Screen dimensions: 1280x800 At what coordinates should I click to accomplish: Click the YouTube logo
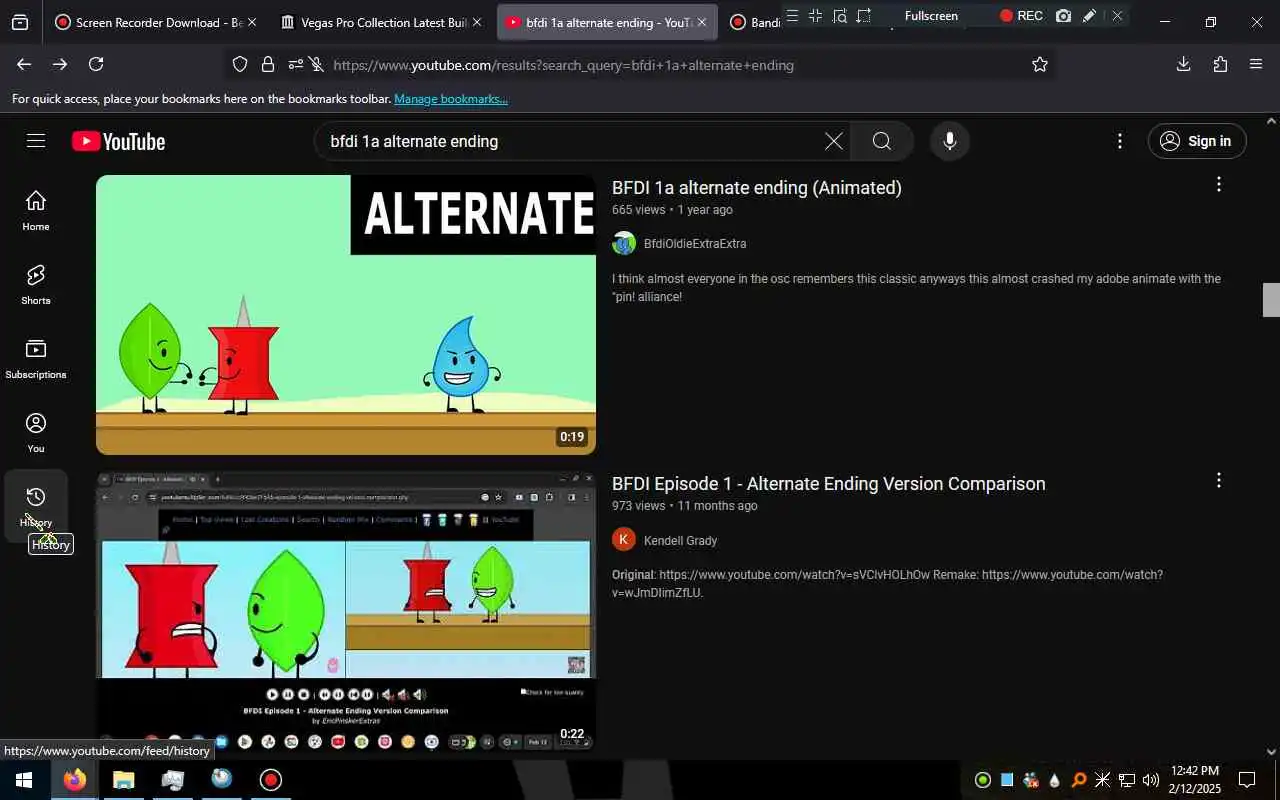pyautogui.click(x=118, y=142)
